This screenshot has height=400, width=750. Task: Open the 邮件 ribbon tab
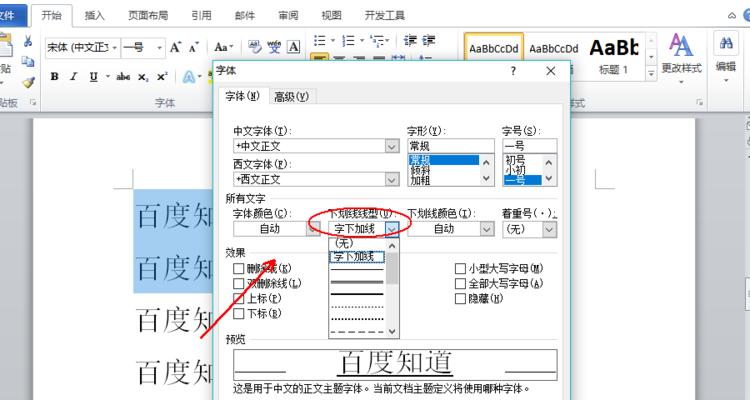point(244,15)
